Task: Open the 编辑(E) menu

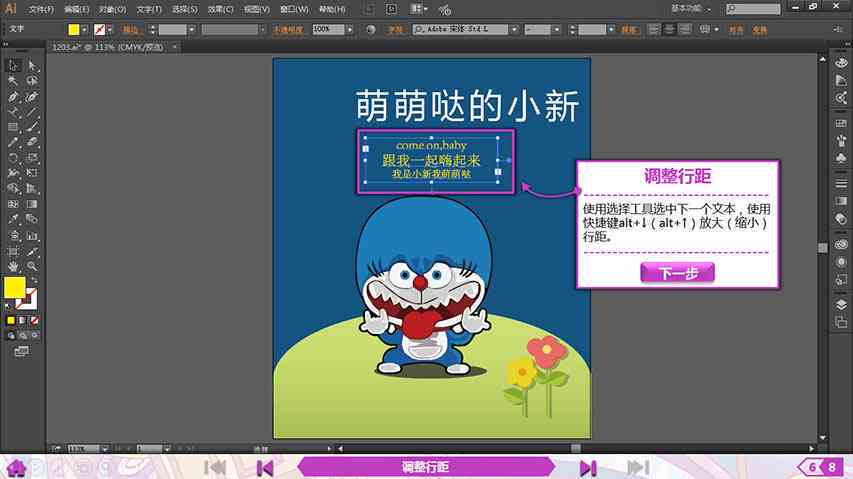Action: click(76, 9)
